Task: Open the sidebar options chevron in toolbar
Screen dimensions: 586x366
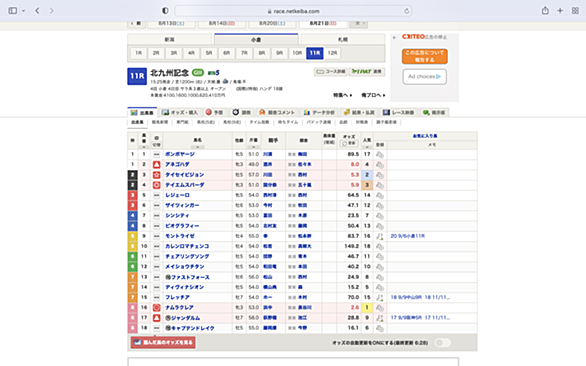Action: (24, 11)
